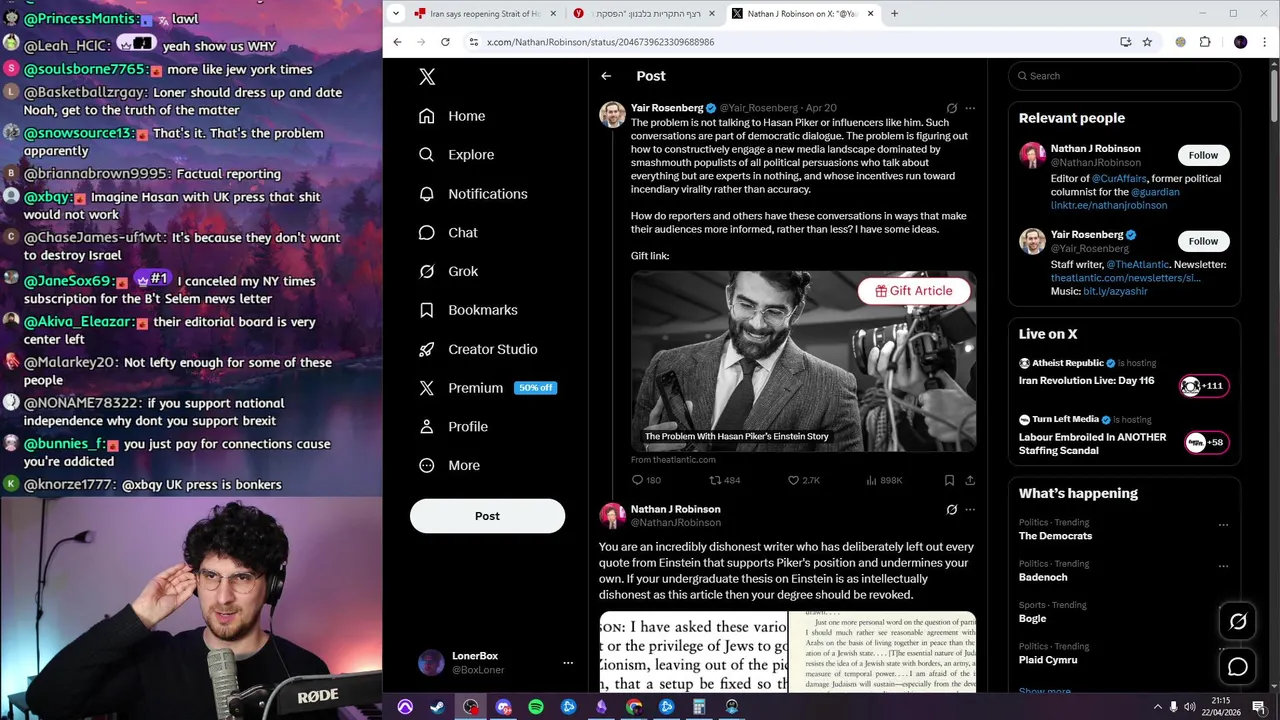1280x720 pixels.
Task: Open a new browser tab
Action: click(x=894, y=14)
